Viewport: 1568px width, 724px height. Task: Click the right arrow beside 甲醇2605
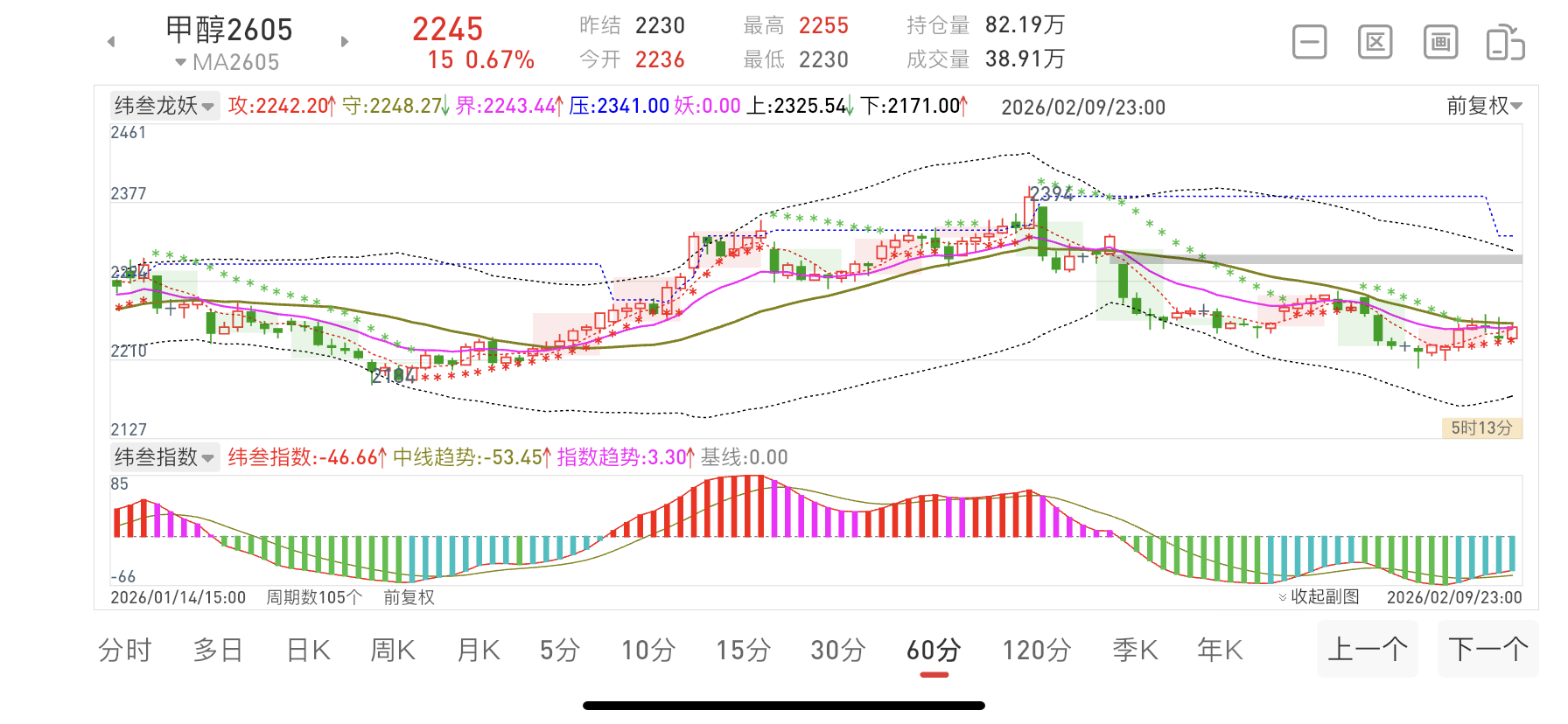pos(345,42)
